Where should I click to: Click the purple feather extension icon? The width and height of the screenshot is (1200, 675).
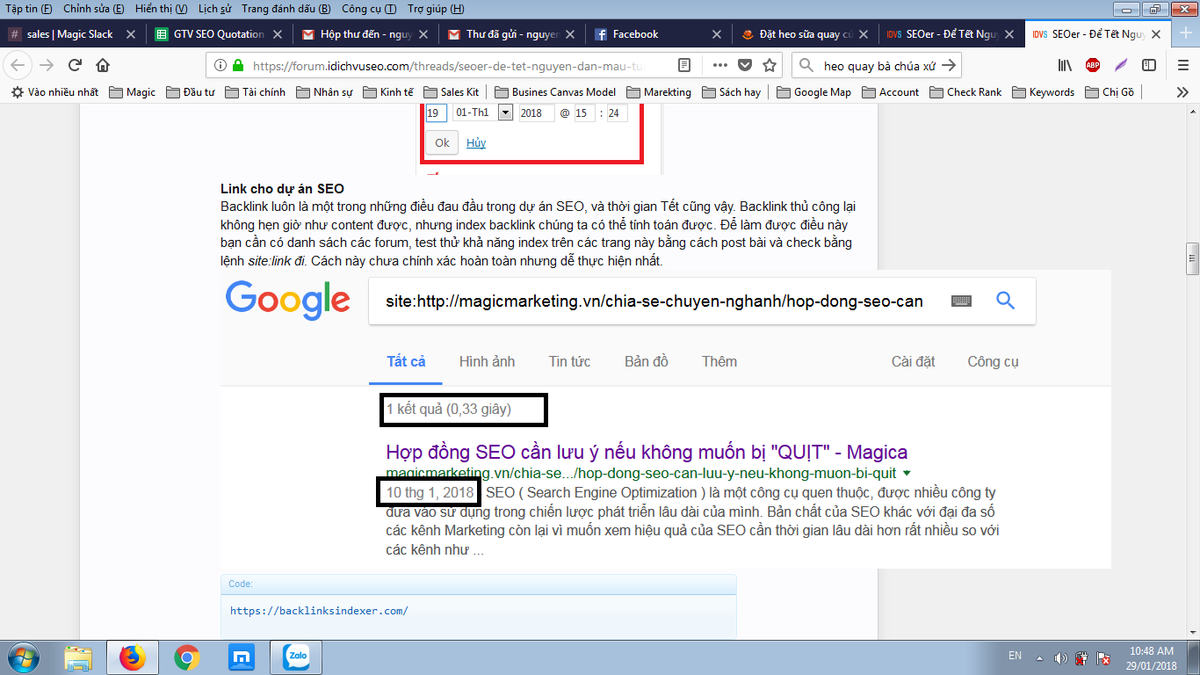click(1121, 65)
